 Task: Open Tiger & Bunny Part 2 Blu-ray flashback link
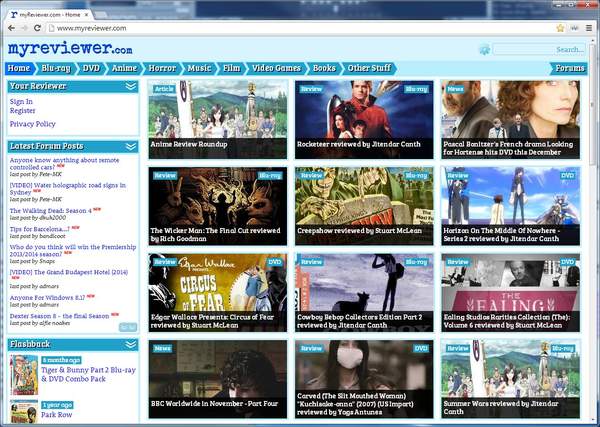[x=88, y=375]
